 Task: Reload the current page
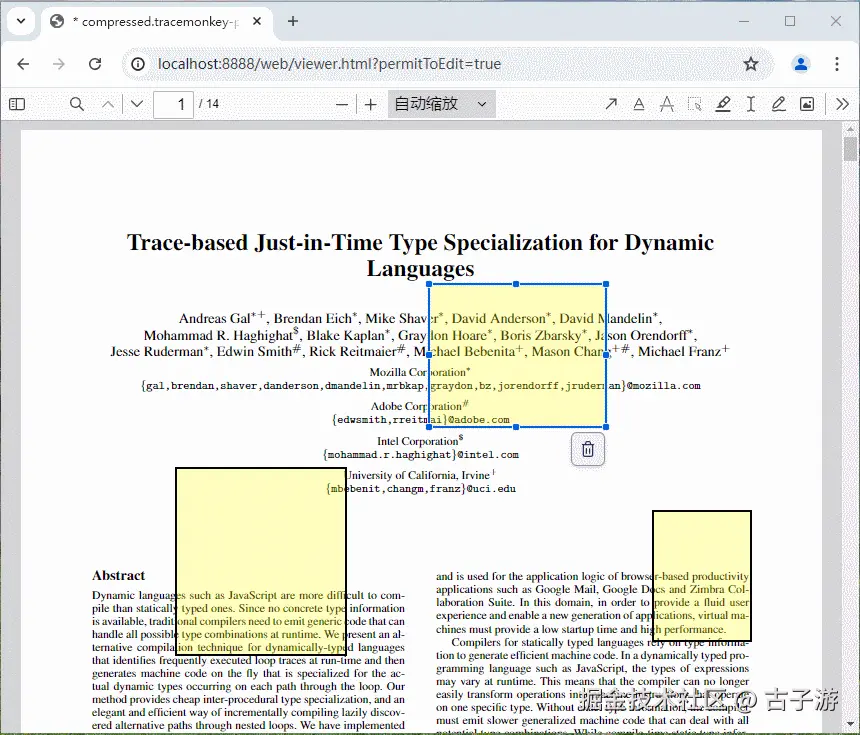pyautogui.click(x=95, y=64)
